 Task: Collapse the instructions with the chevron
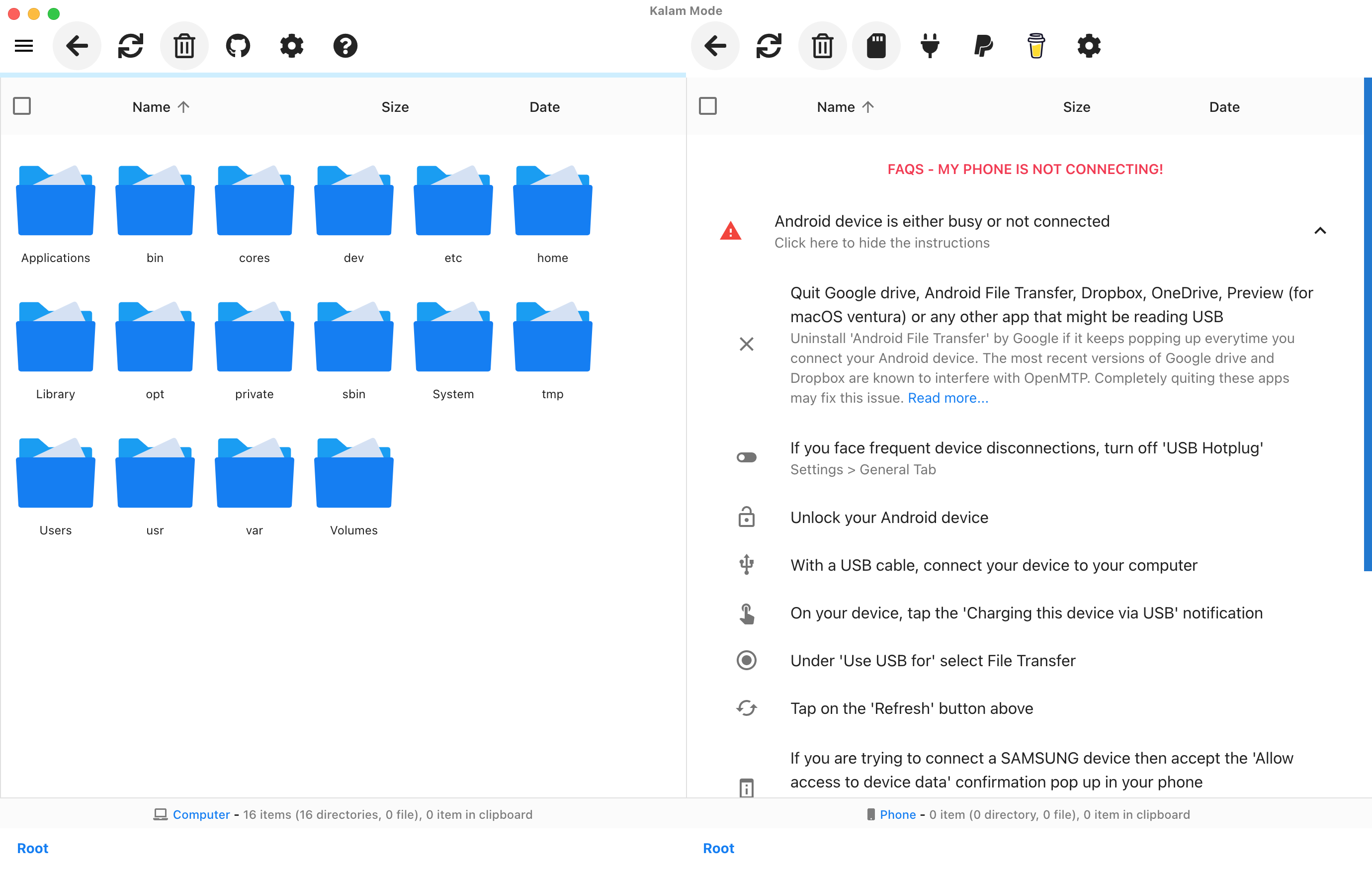pyautogui.click(x=1320, y=231)
